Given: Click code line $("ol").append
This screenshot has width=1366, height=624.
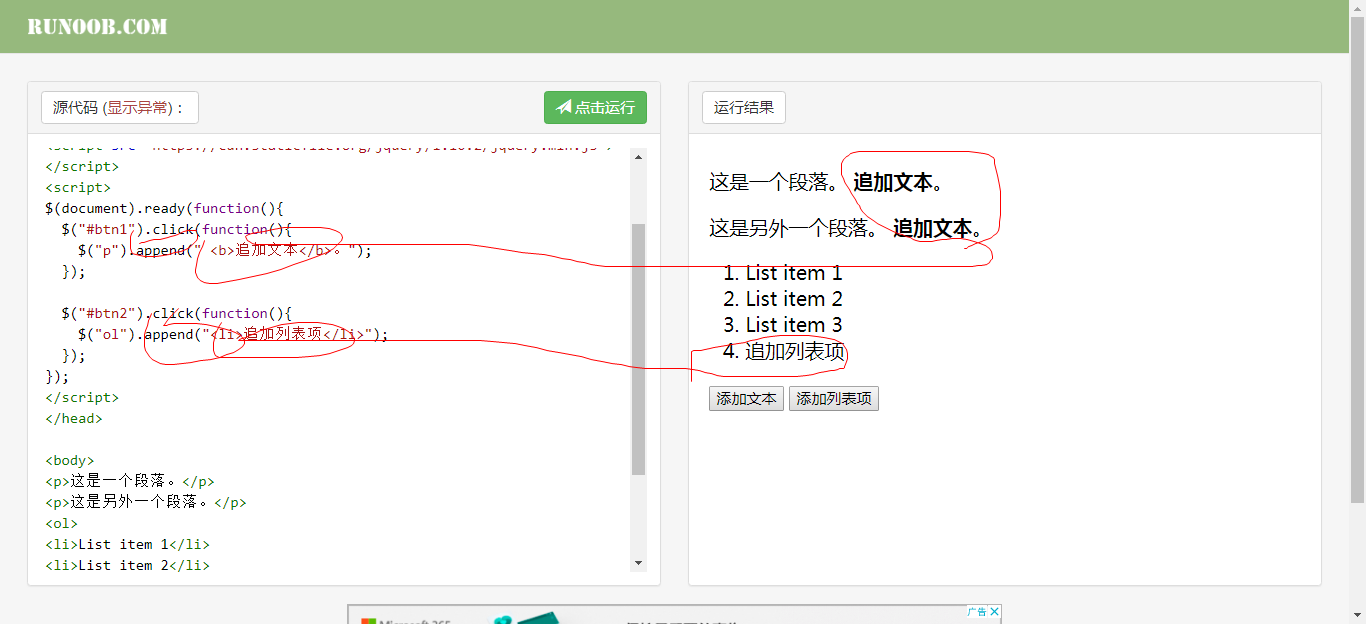Looking at the screenshot, I should pyautogui.click(x=232, y=334).
